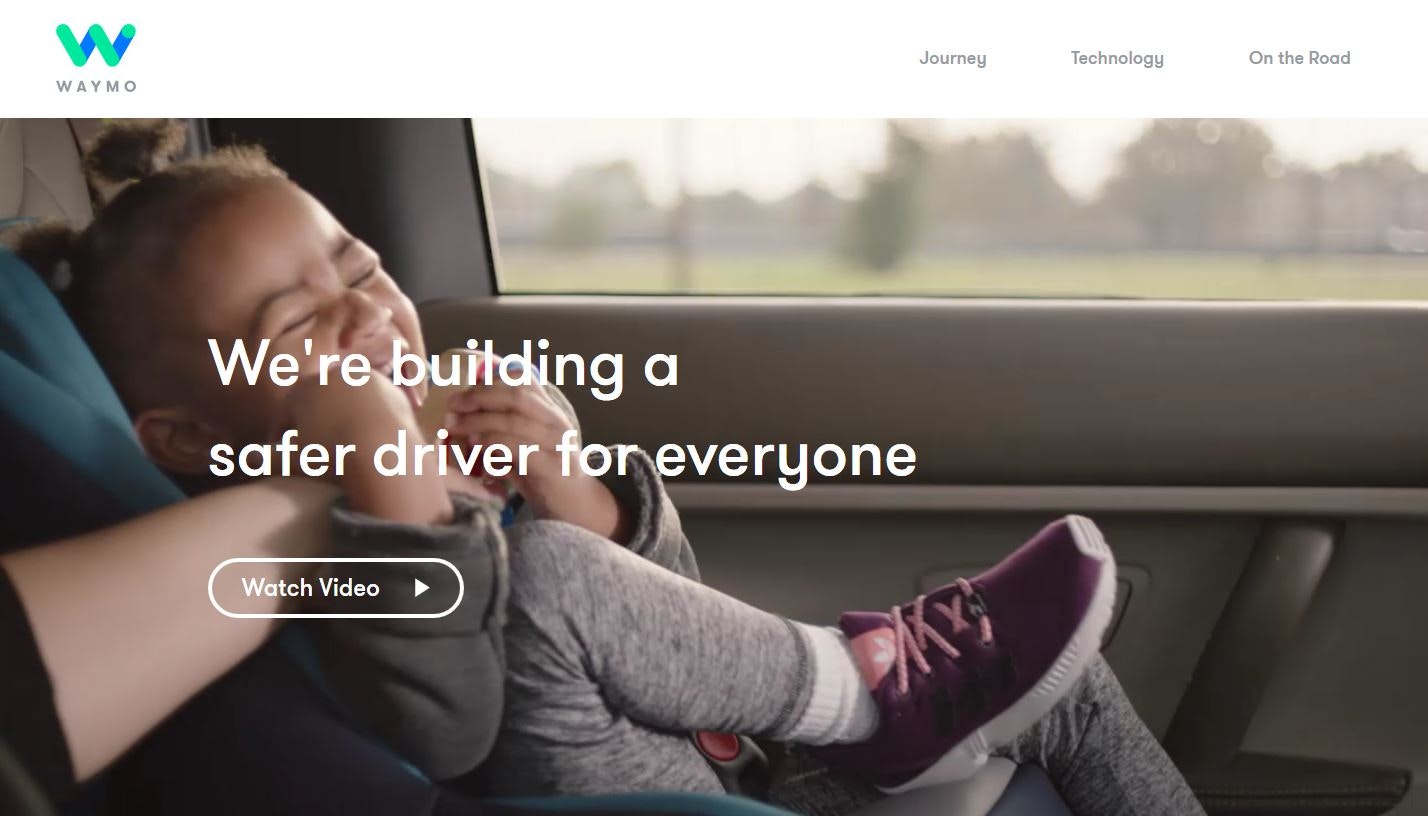The height and width of the screenshot is (816, 1428).
Task: Go to the On the Road page
Action: 1299,58
